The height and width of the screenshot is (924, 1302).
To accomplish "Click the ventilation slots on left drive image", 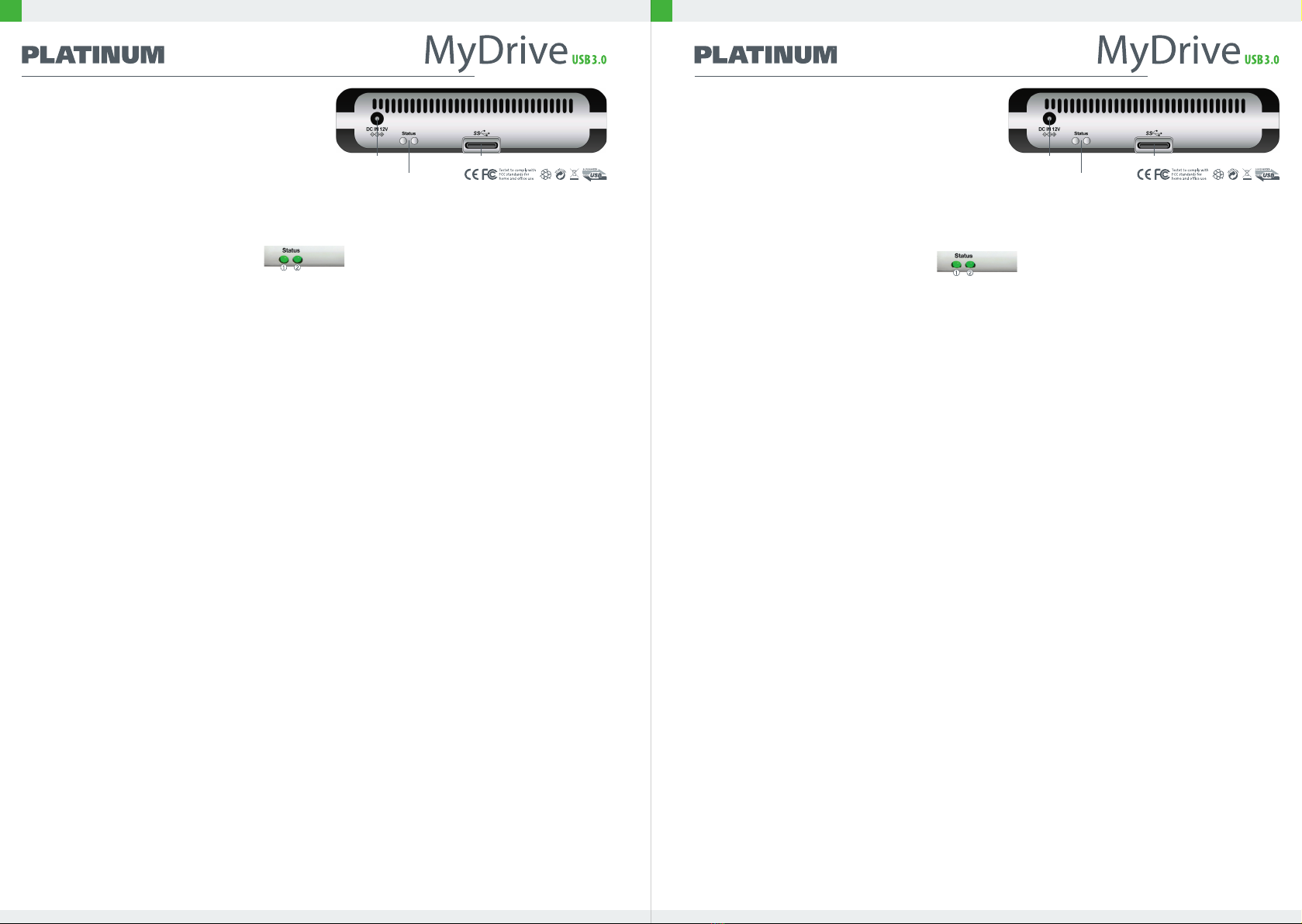I will pos(473,105).
